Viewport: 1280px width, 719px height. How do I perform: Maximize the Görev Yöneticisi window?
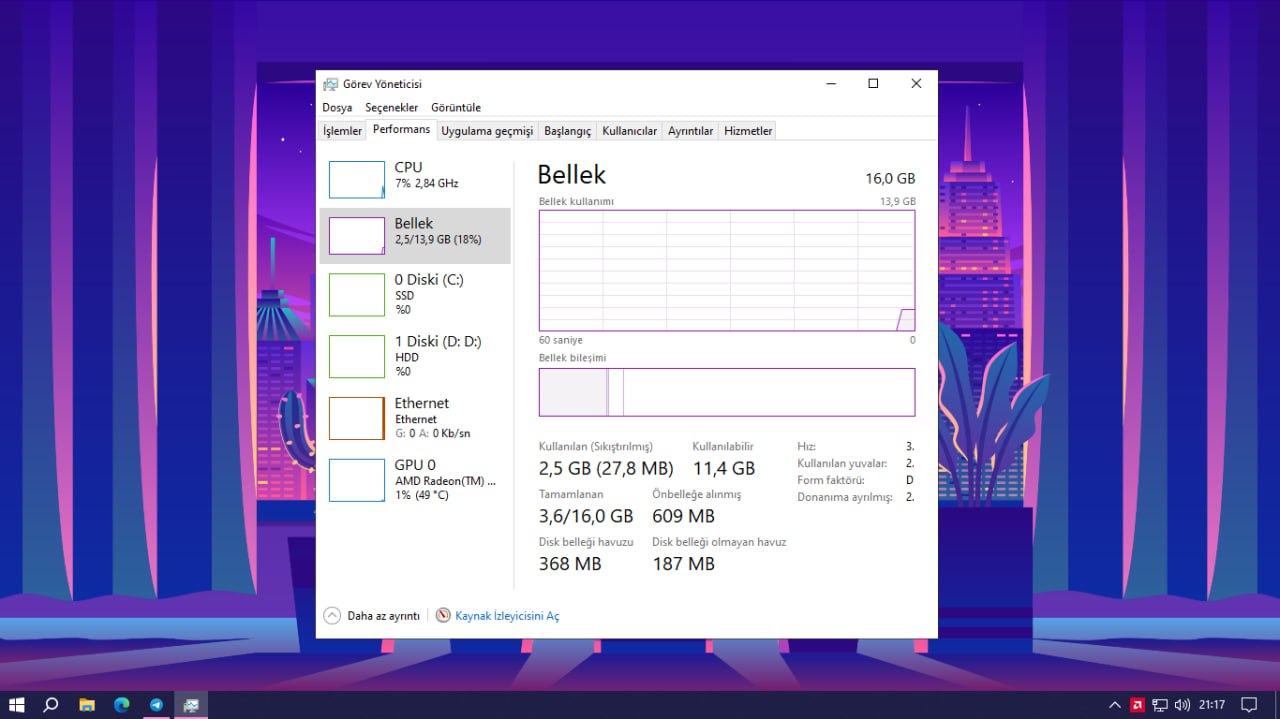(873, 84)
